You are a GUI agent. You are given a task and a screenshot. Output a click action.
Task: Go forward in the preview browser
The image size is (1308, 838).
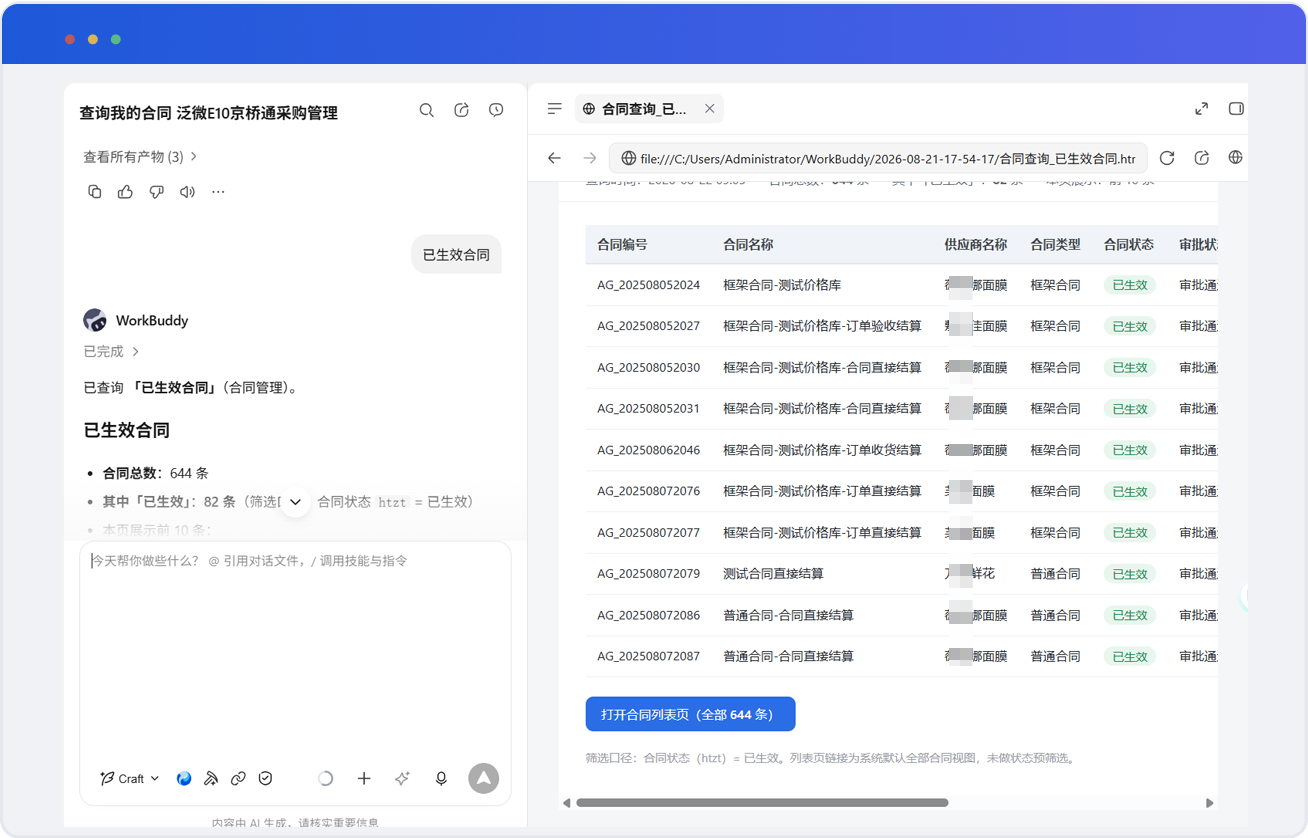pos(590,158)
